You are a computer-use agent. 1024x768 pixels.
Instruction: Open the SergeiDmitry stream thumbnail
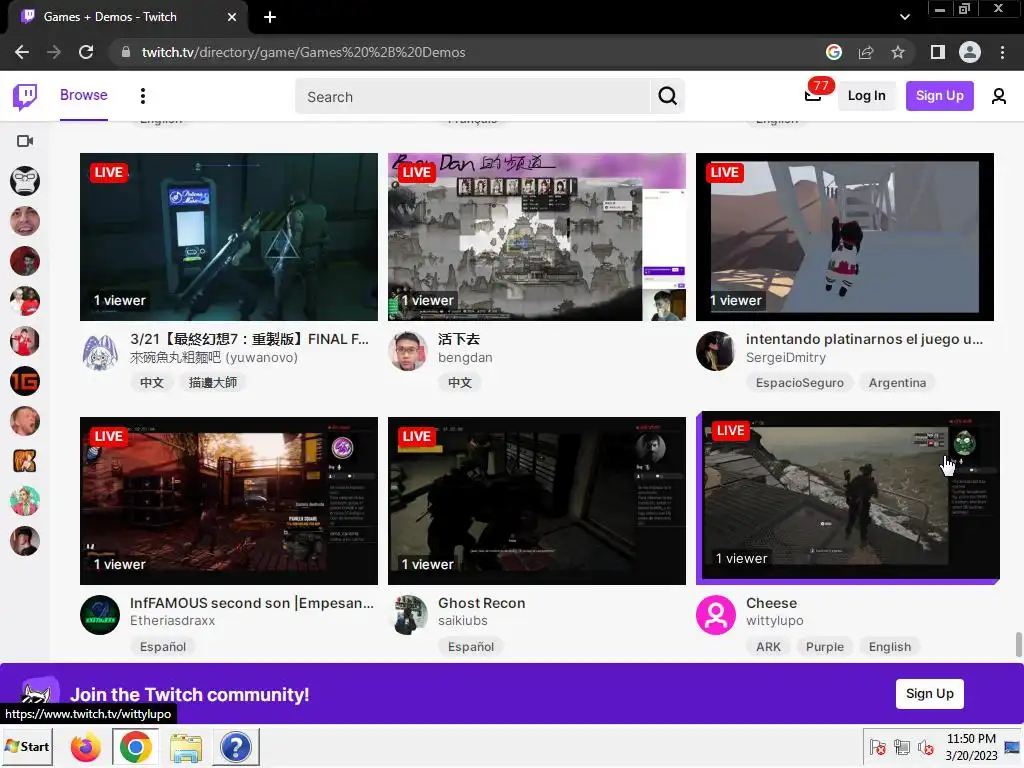[x=844, y=237]
